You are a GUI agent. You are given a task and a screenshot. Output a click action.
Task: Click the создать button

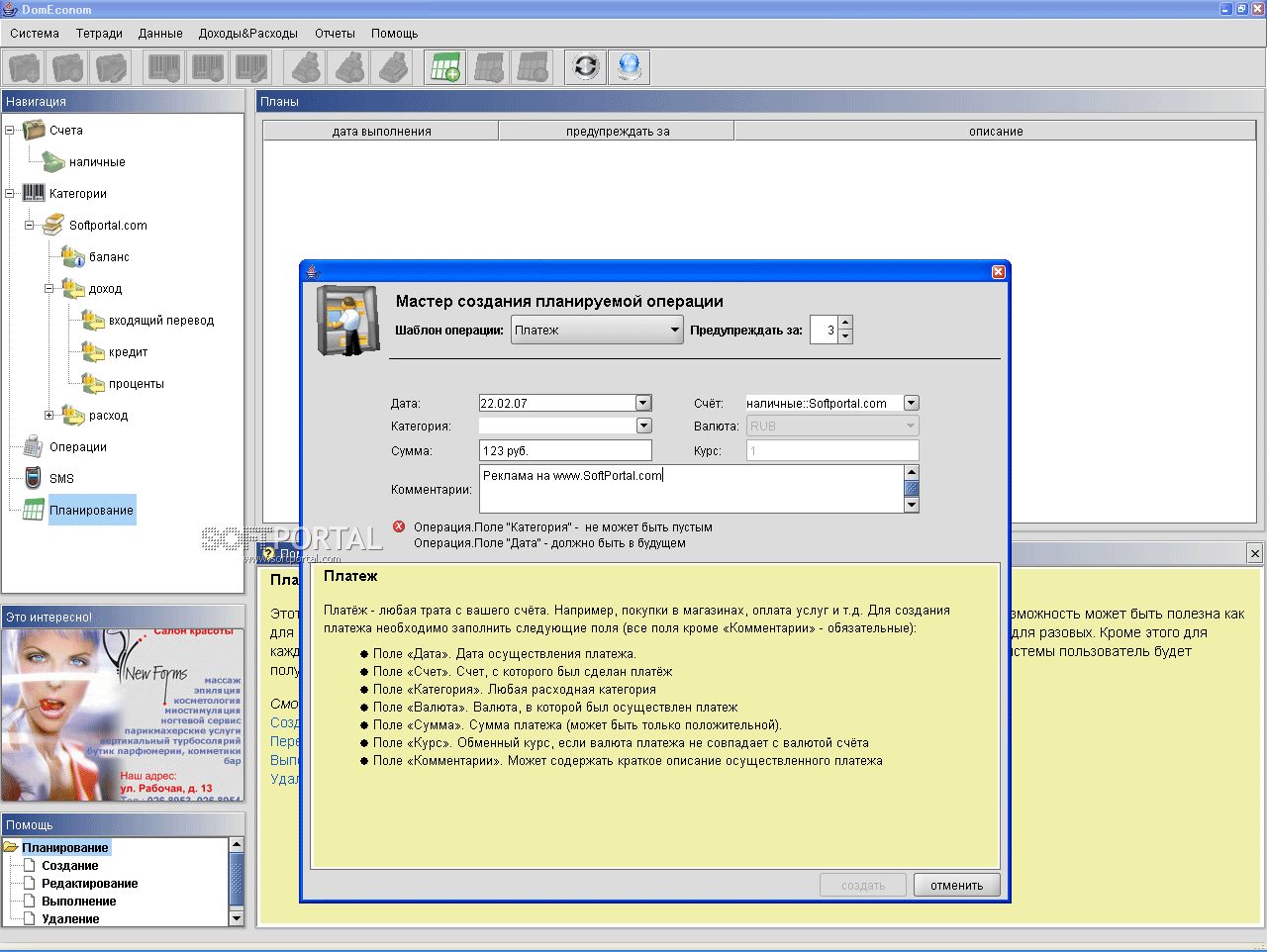pyautogui.click(x=863, y=885)
